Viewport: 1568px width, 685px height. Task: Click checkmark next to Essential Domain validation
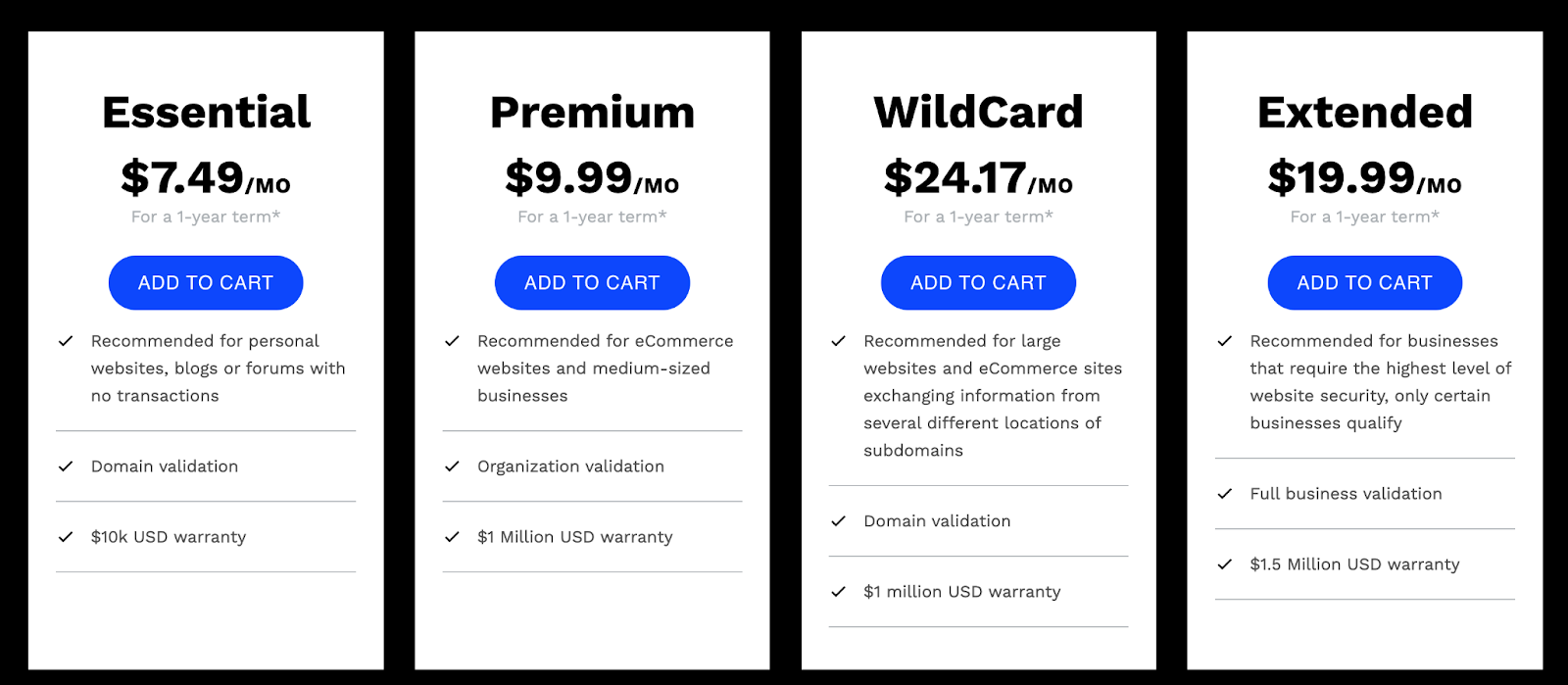coord(66,466)
